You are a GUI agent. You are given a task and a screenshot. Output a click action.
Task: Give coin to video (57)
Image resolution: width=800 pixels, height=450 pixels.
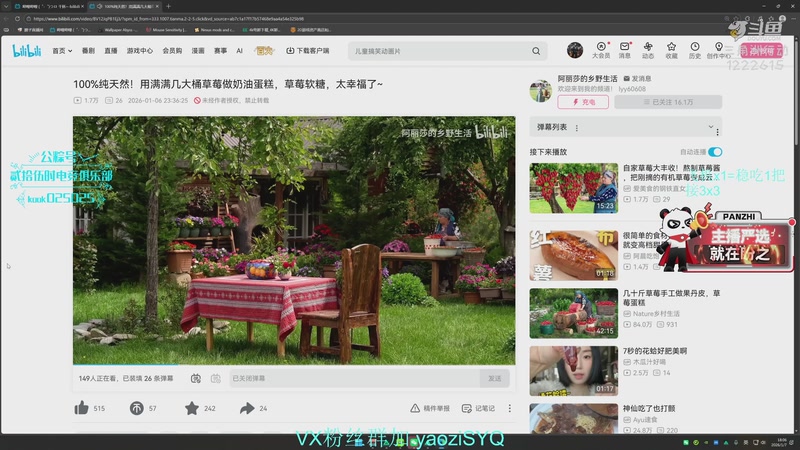tap(143, 408)
